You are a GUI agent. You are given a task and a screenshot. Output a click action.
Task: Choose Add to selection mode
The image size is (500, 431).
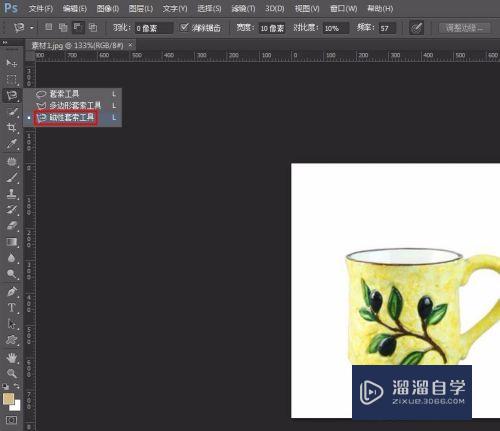(x=63, y=28)
